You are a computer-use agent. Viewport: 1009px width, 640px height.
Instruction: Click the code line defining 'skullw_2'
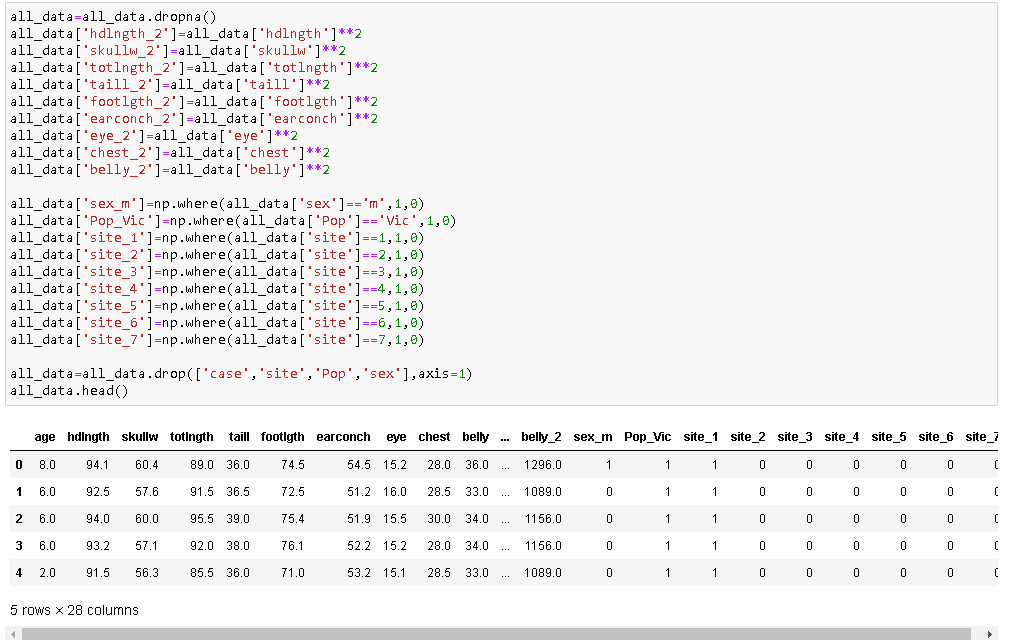click(x=178, y=50)
